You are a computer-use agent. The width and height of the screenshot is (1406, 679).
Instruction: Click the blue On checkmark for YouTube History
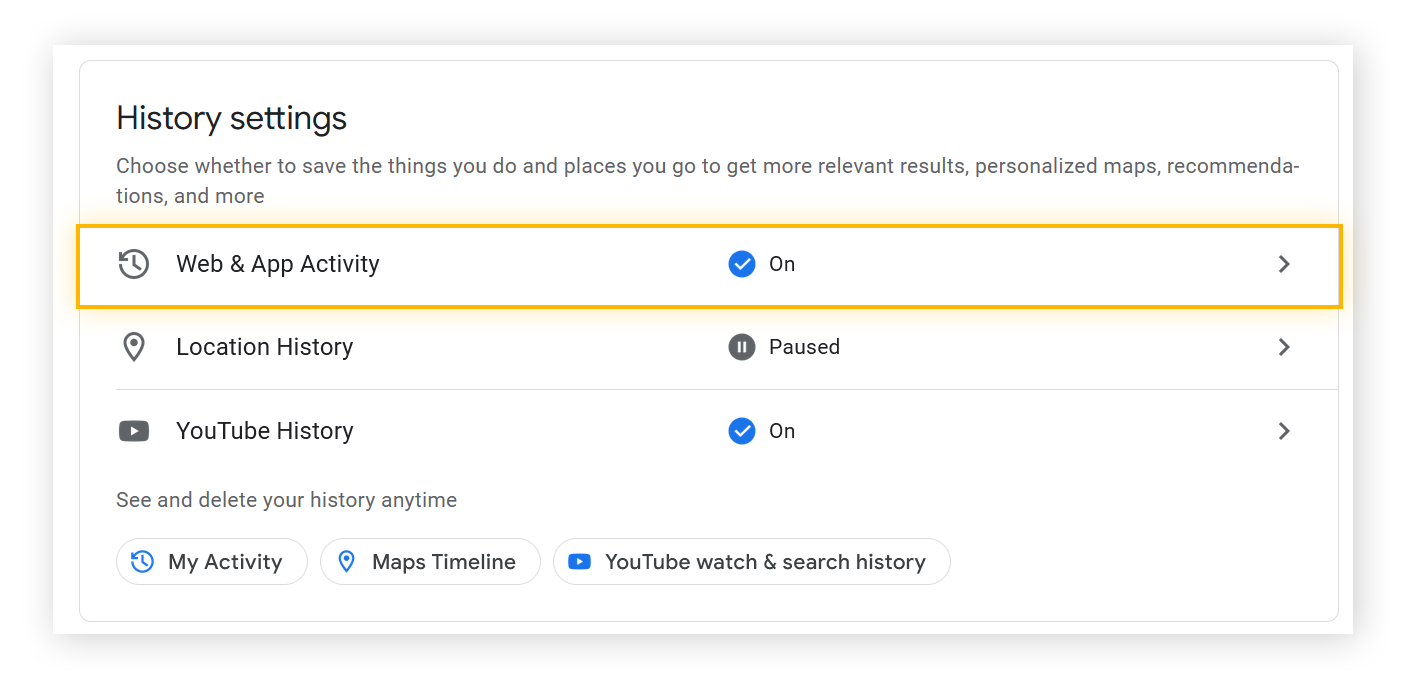pos(741,431)
